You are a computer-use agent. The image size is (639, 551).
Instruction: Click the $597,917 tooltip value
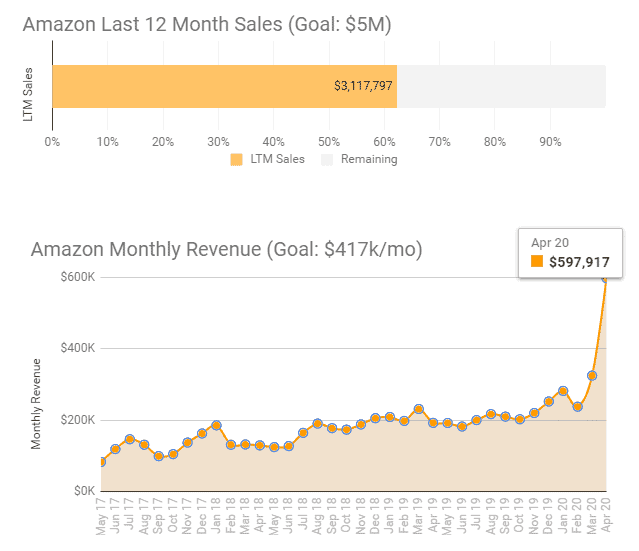[x=579, y=262]
